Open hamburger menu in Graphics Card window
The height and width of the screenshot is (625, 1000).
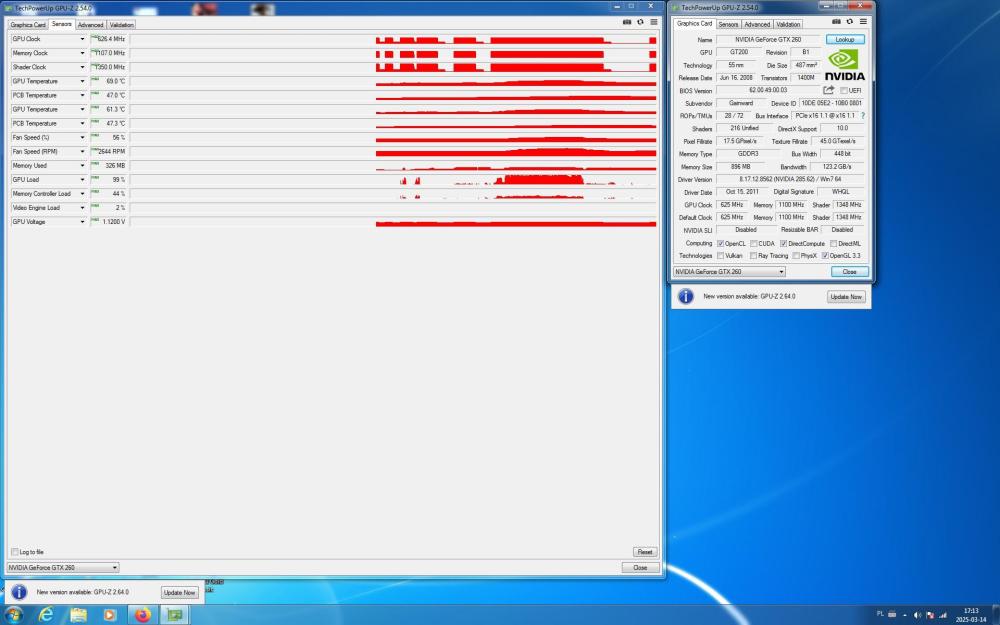click(863, 21)
